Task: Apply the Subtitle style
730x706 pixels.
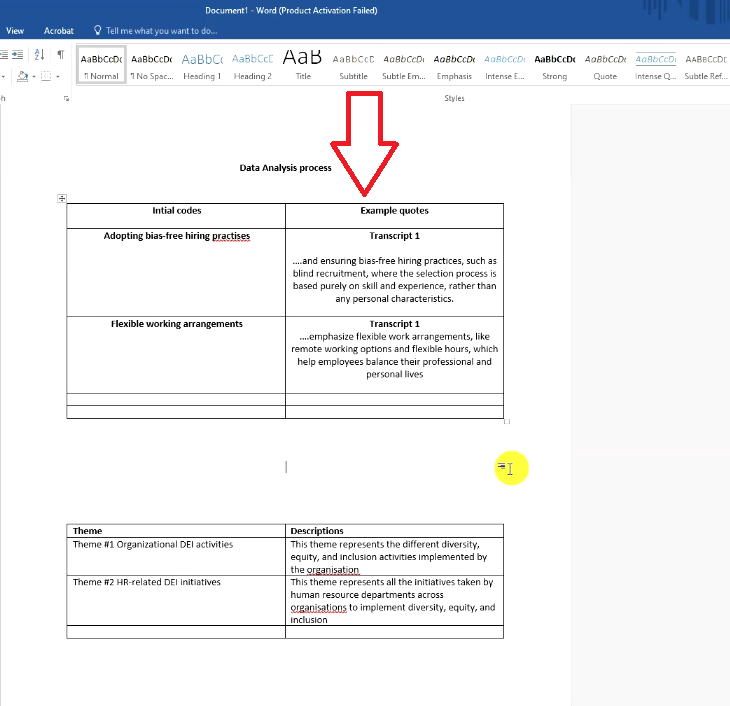Action: tap(353, 65)
